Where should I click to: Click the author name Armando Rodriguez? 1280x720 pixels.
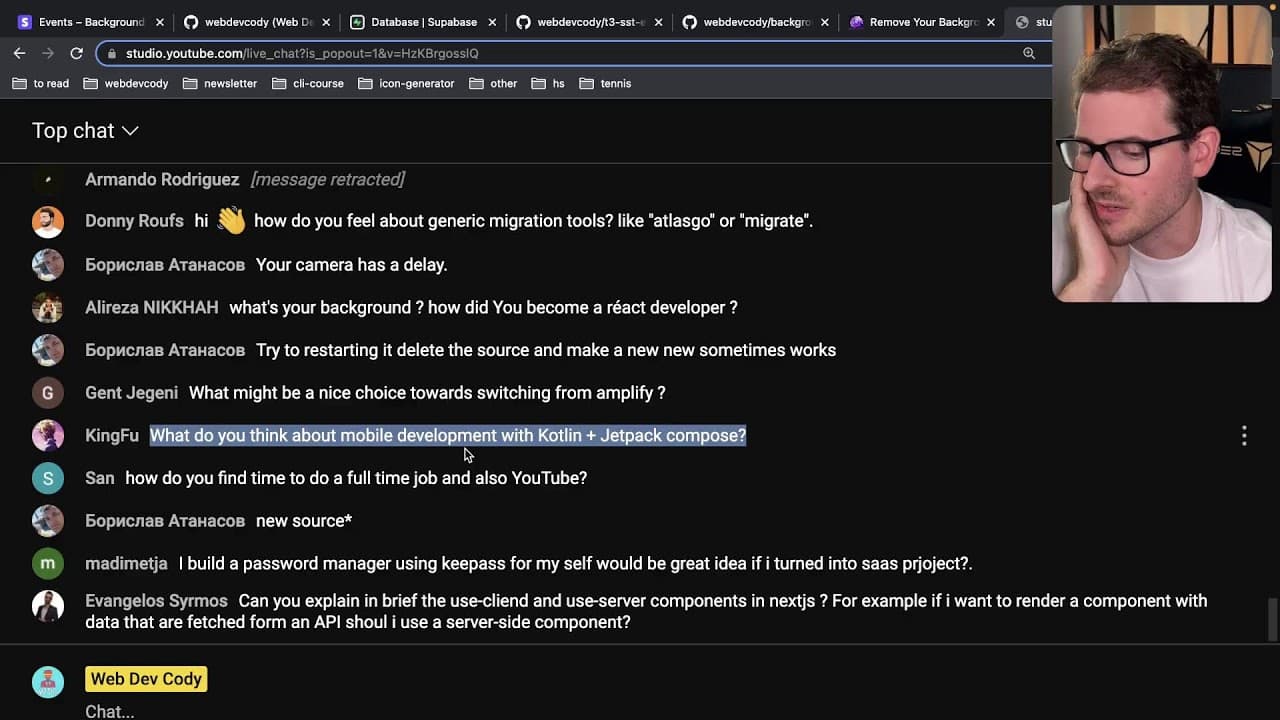coord(162,180)
